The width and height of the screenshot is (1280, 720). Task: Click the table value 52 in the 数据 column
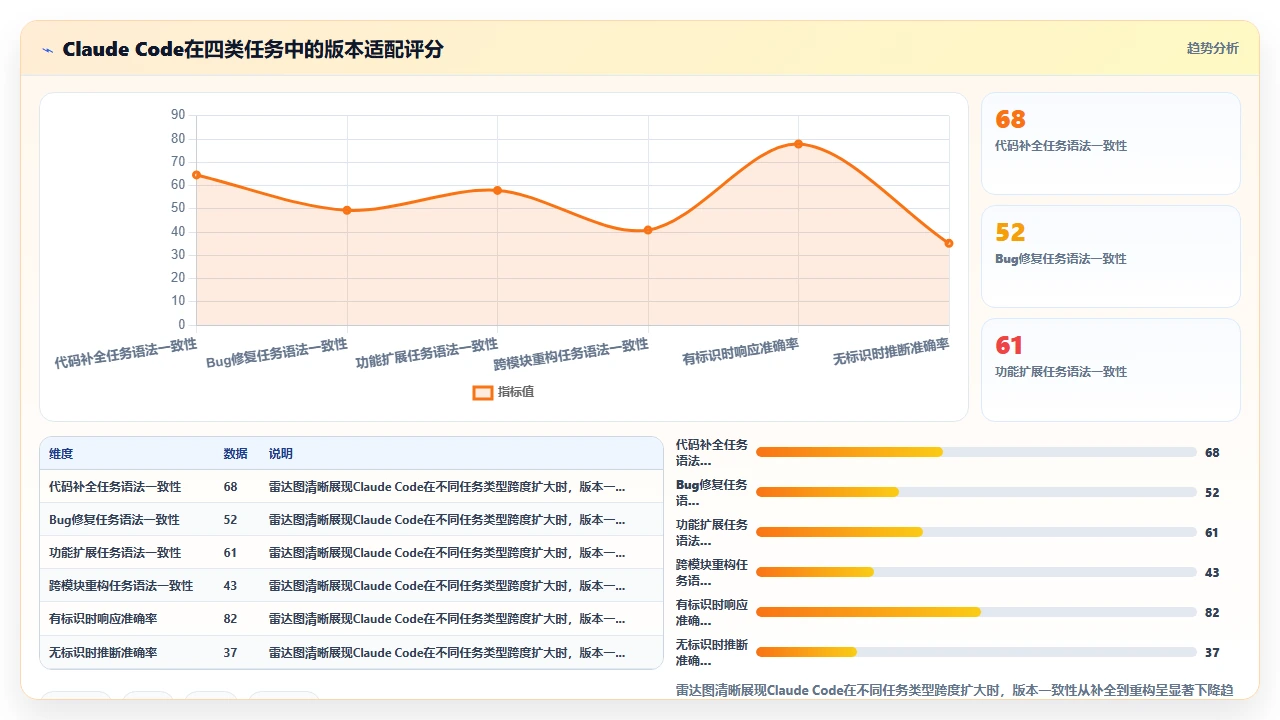pyautogui.click(x=230, y=520)
